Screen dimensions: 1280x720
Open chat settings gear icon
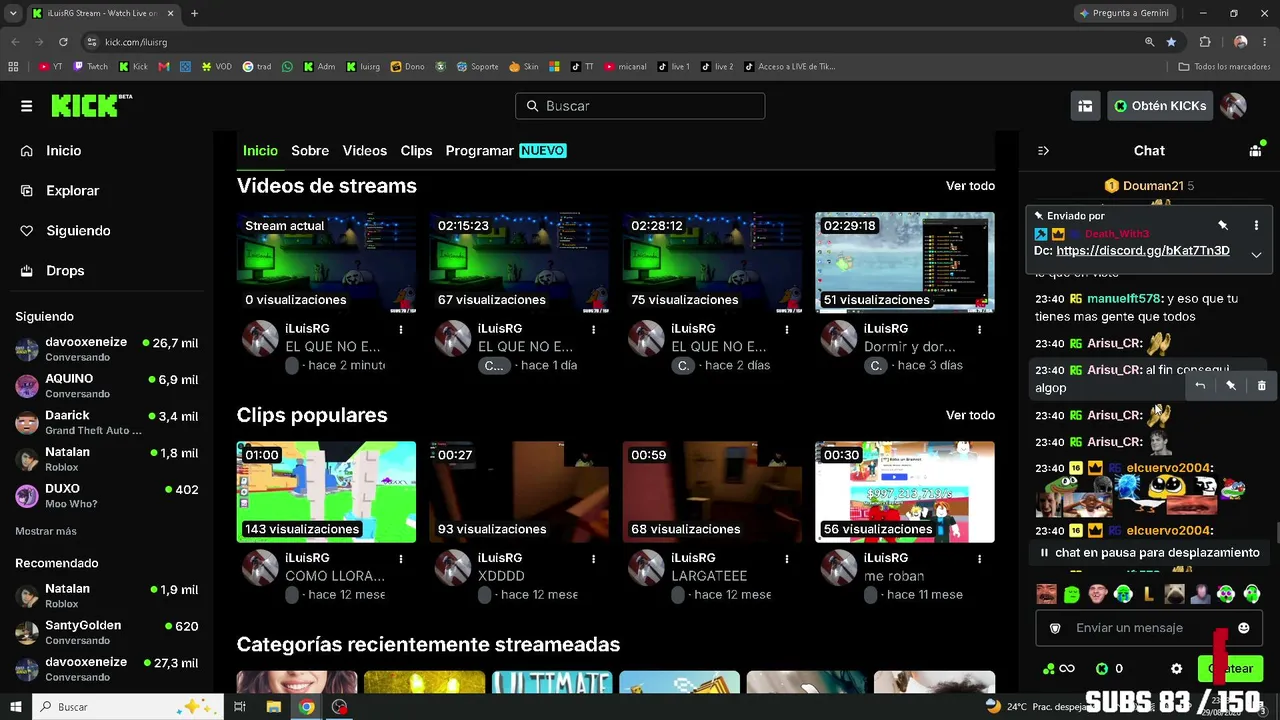[1177, 669]
